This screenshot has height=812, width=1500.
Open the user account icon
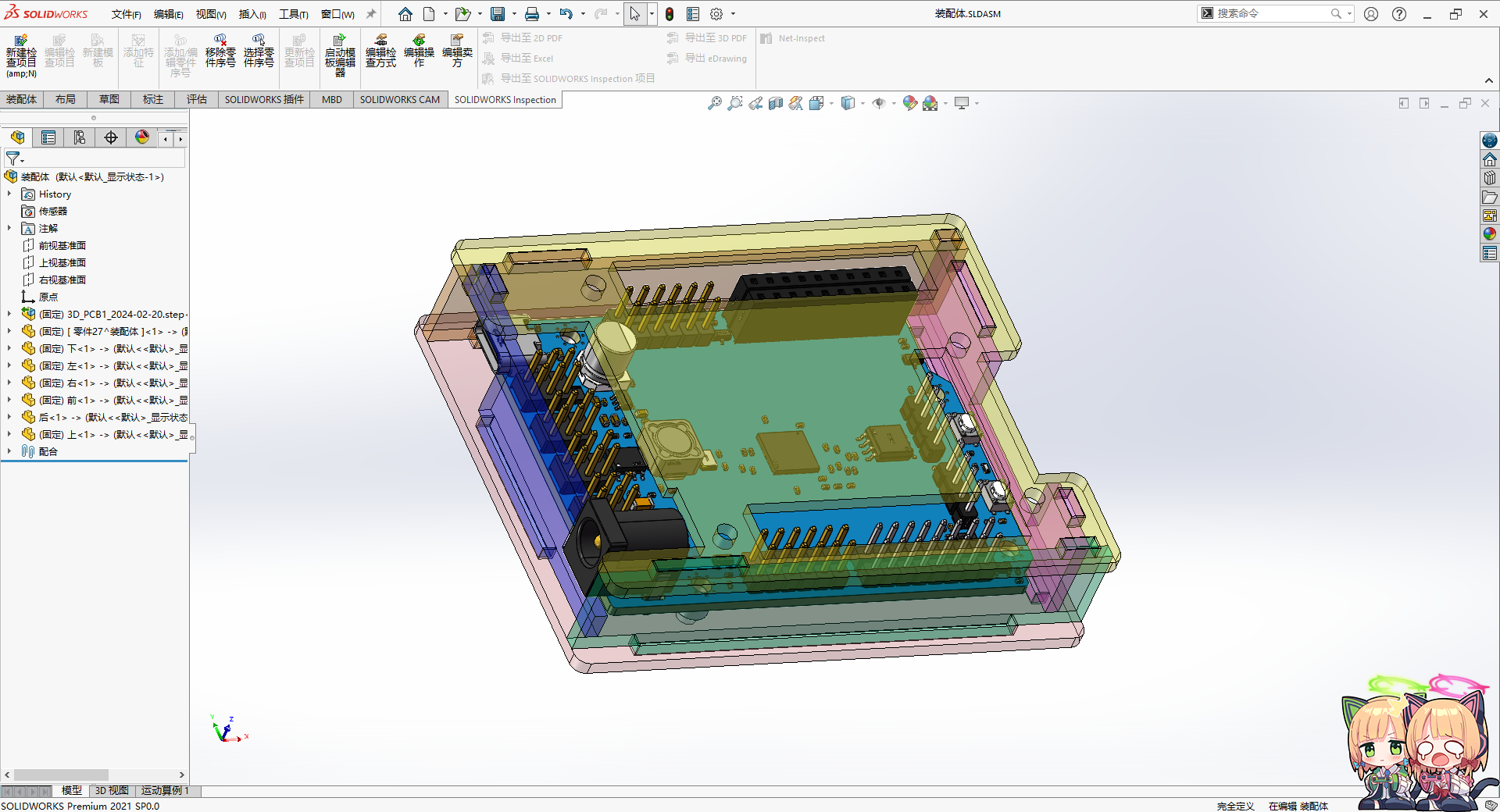pyautogui.click(x=1371, y=14)
